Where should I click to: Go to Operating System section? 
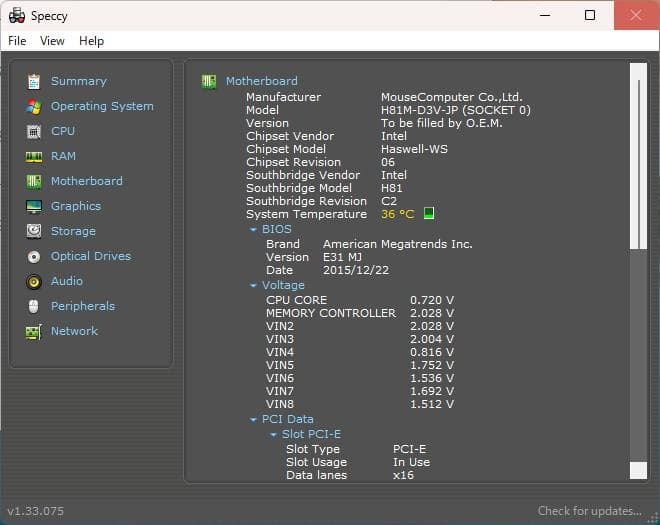pyautogui.click(x=102, y=106)
